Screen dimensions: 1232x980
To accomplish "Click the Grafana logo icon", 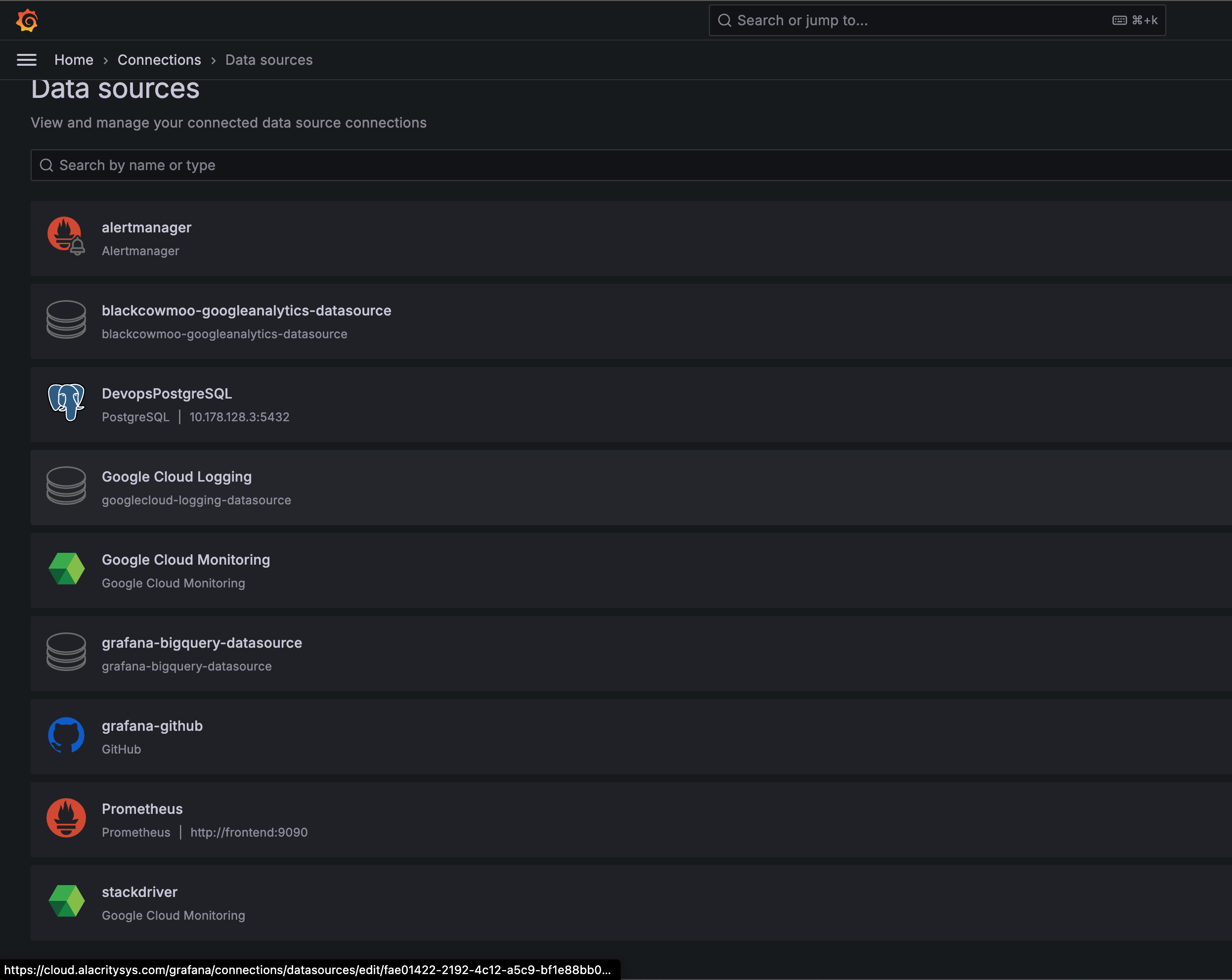I will coord(27,21).
